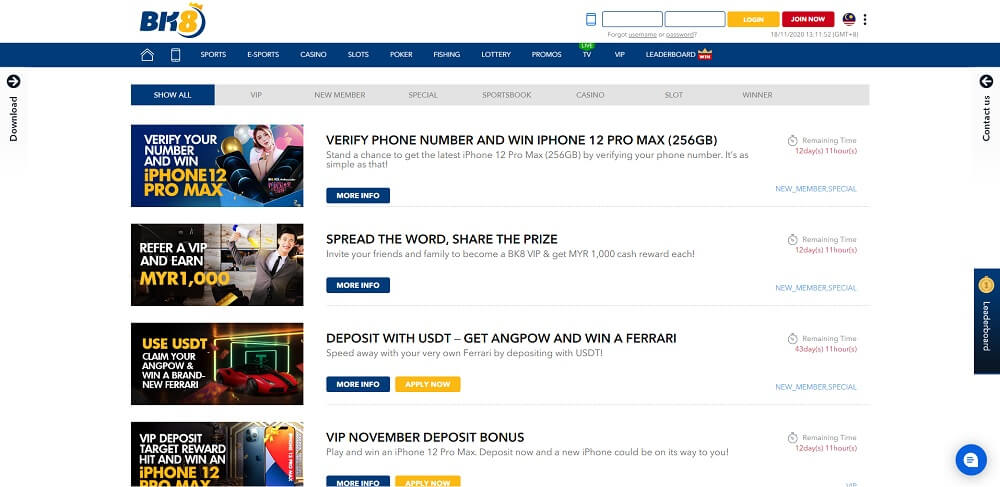Open the Sports menu
1000x487 pixels.
coord(213,55)
